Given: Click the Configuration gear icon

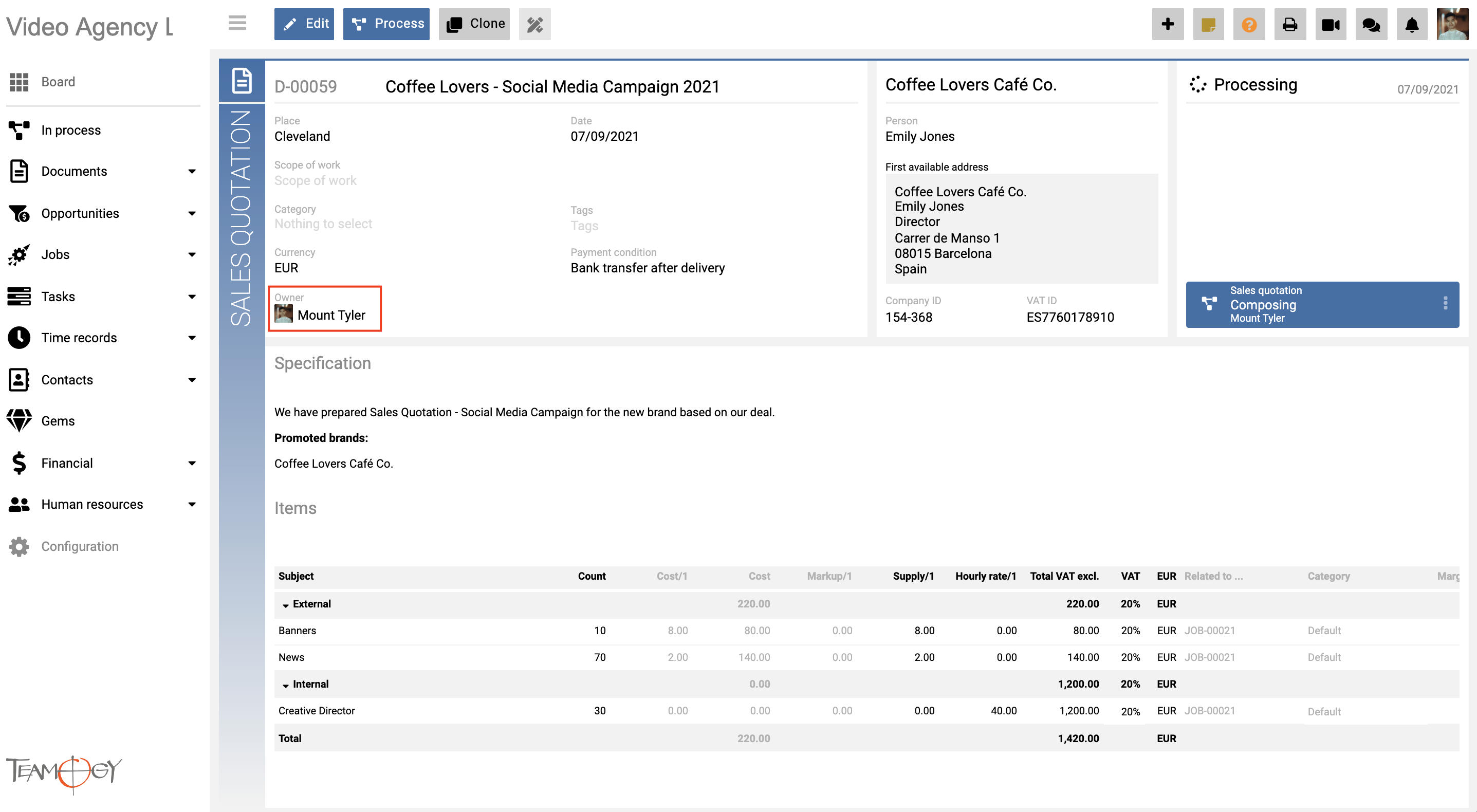Looking at the screenshot, I should pyautogui.click(x=19, y=546).
